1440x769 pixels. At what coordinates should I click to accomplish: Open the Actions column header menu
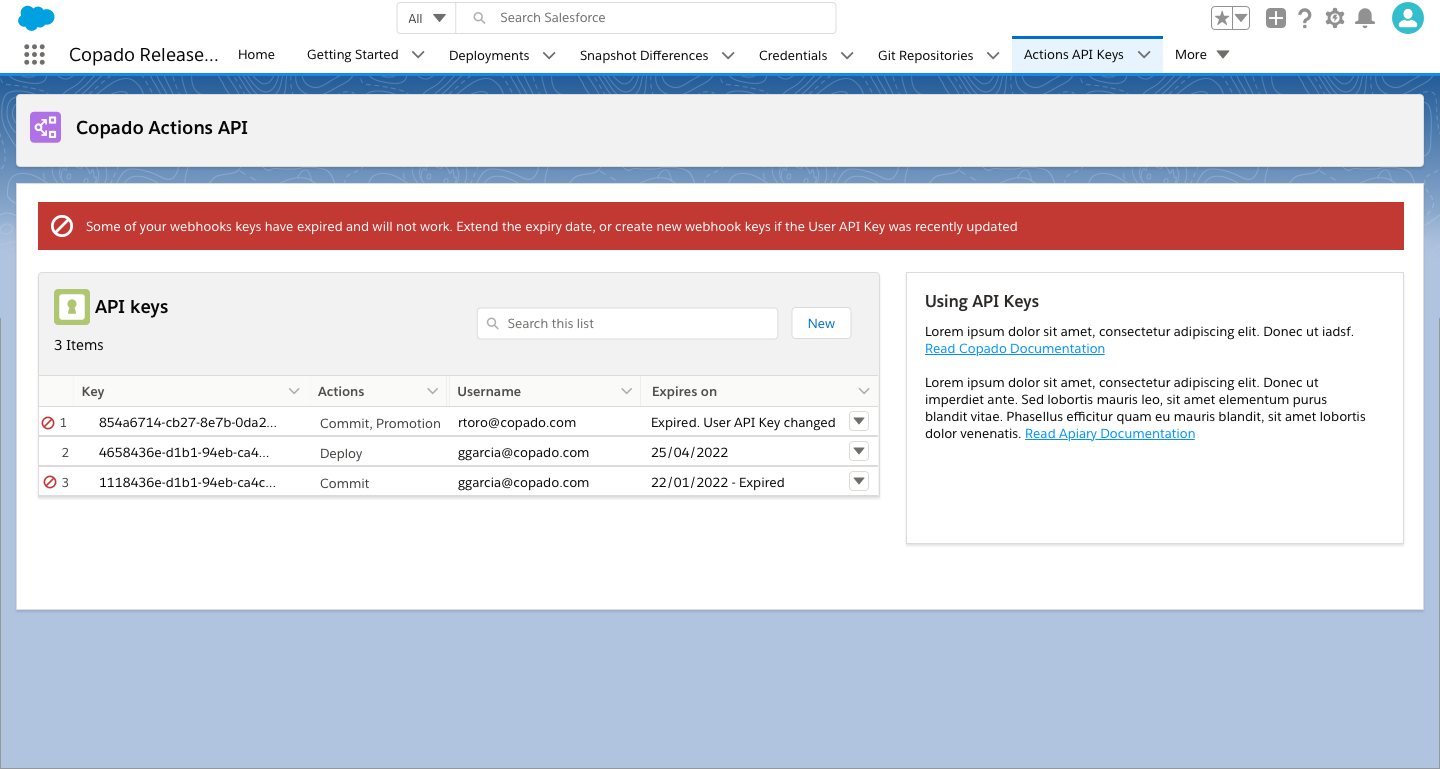[433, 391]
